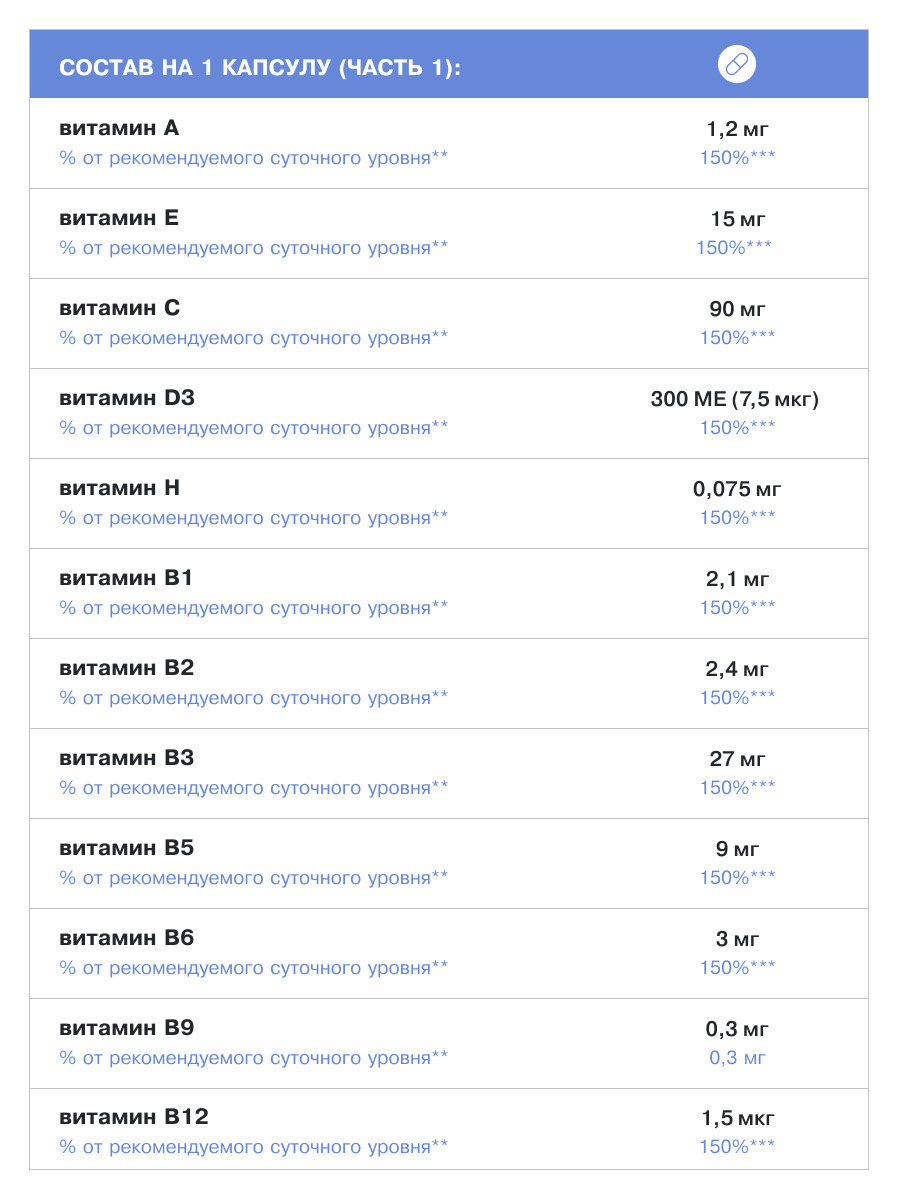Select the 'витамин E' label
The height and width of the screenshot is (1200, 900).
[119, 218]
